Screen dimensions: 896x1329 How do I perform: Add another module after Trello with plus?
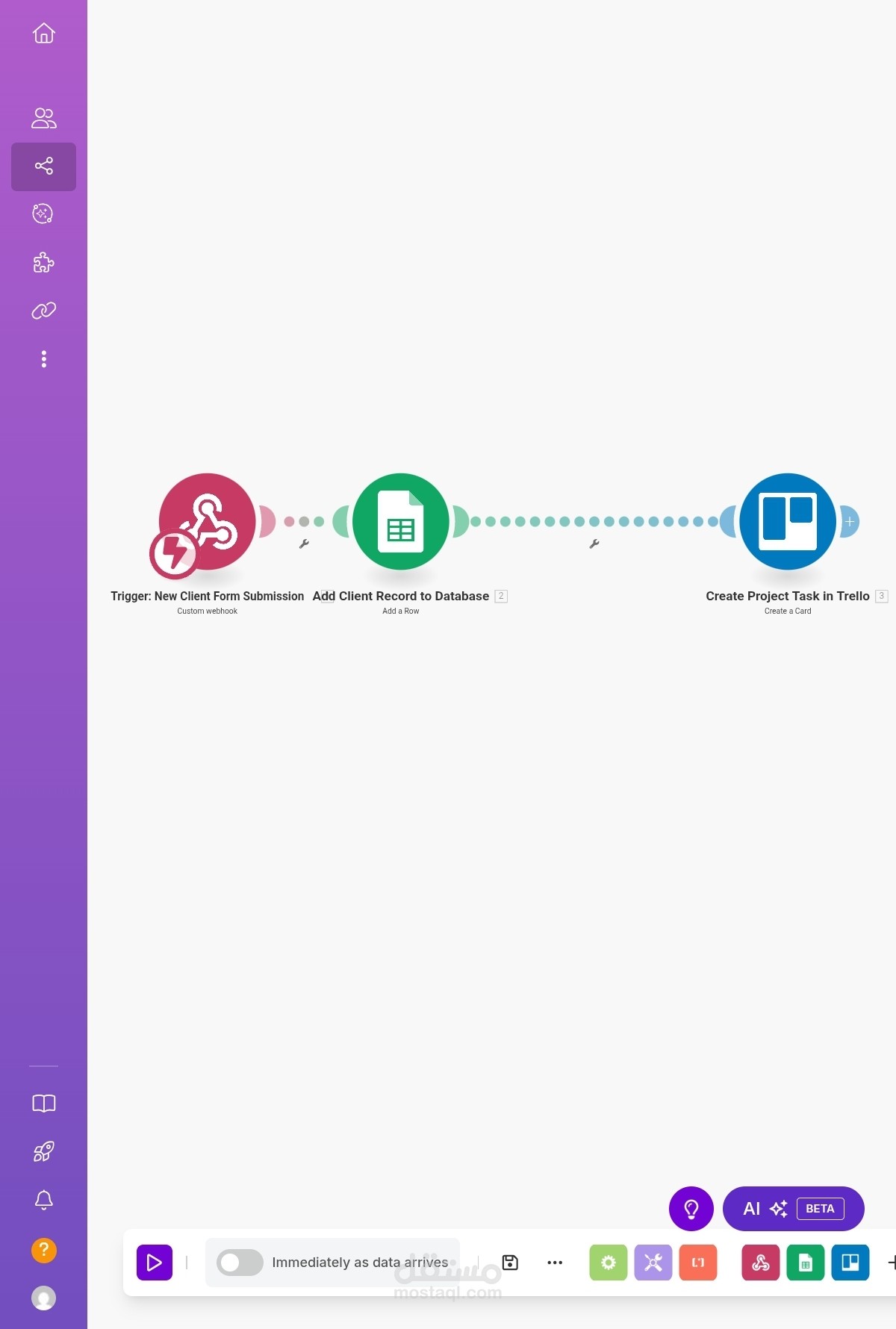coord(850,522)
